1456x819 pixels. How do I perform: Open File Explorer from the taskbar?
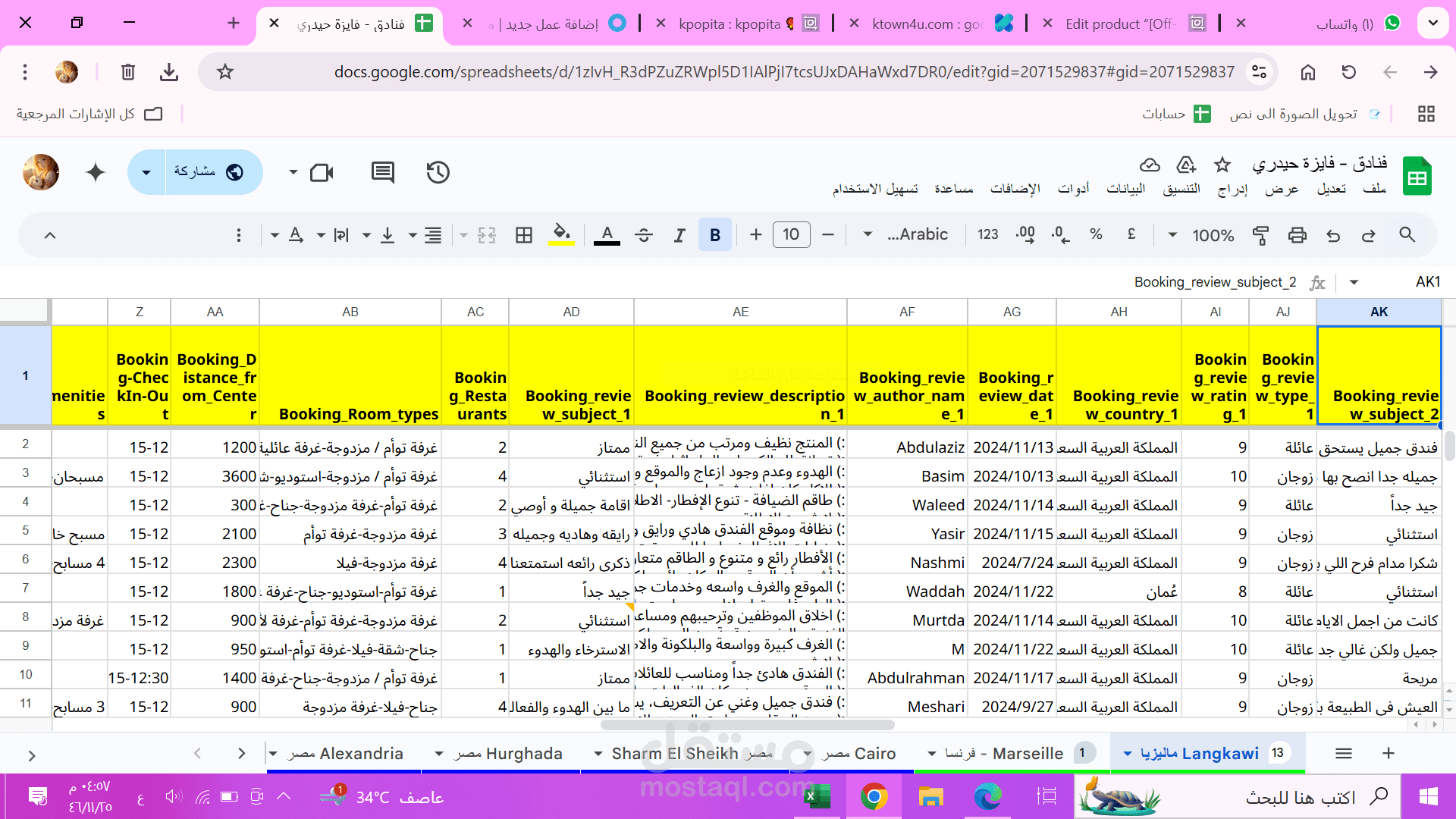[930, 797]
